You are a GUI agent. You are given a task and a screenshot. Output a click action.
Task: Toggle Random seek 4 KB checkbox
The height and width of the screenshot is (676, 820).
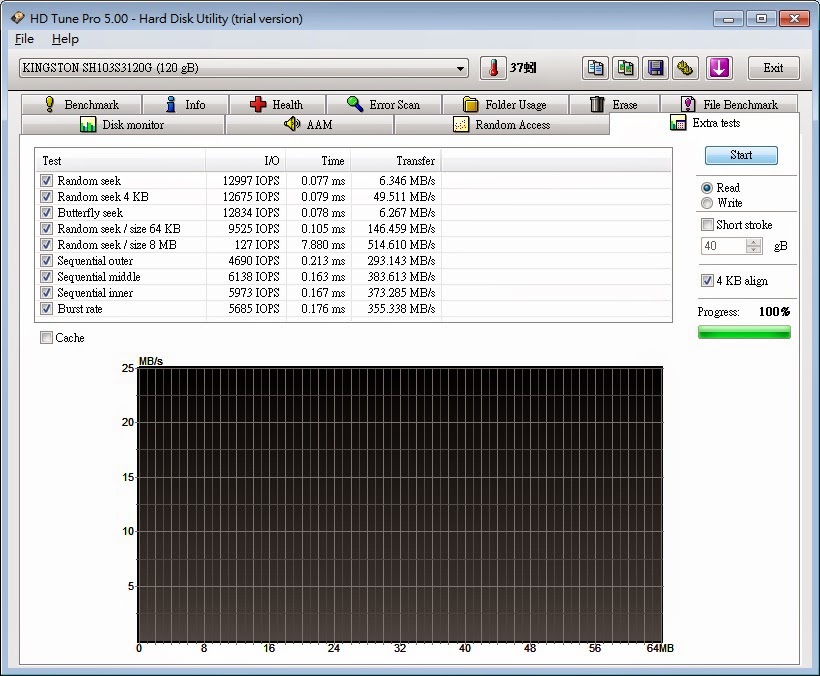point(46,197)
